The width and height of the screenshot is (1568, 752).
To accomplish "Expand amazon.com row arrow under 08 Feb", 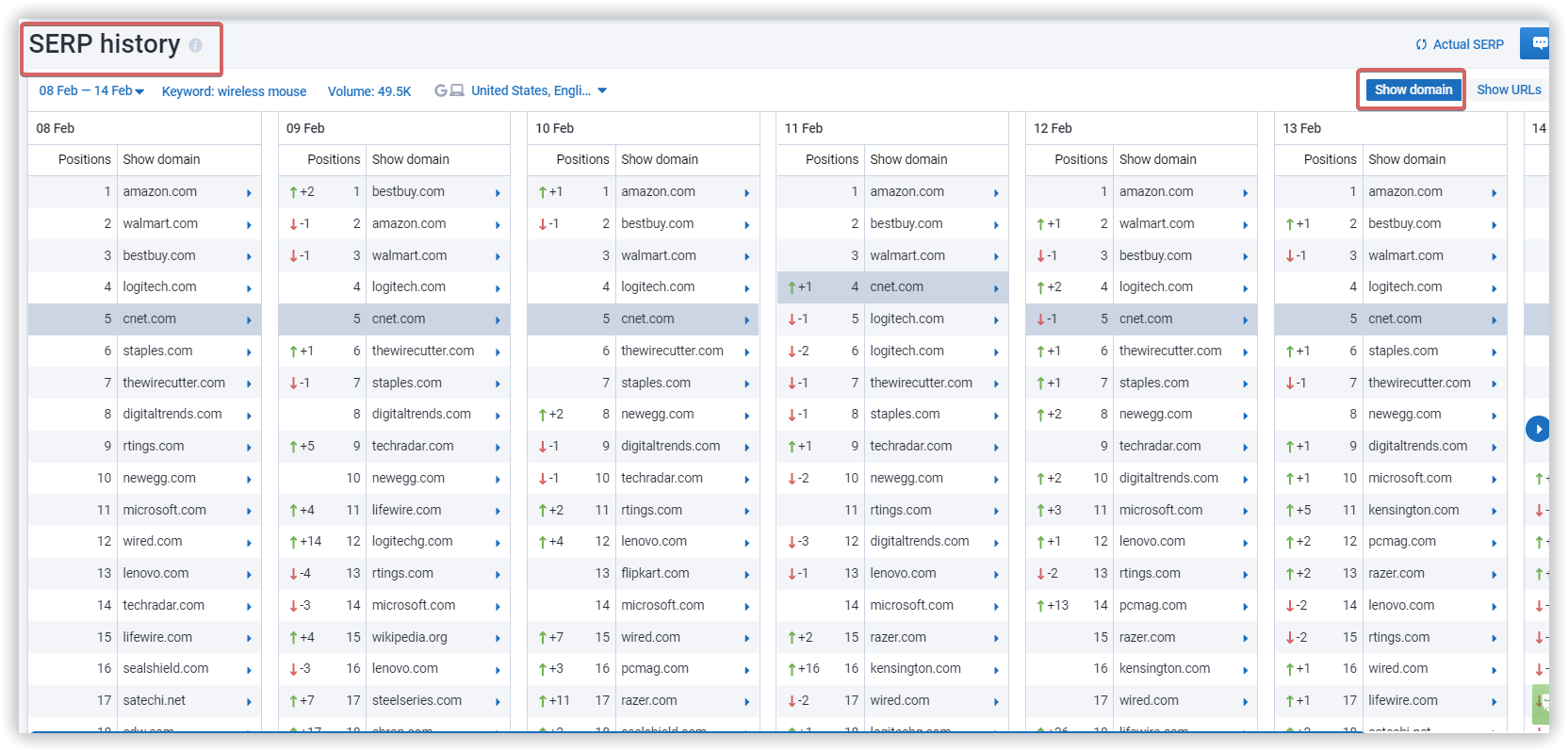I will [249, 193].
